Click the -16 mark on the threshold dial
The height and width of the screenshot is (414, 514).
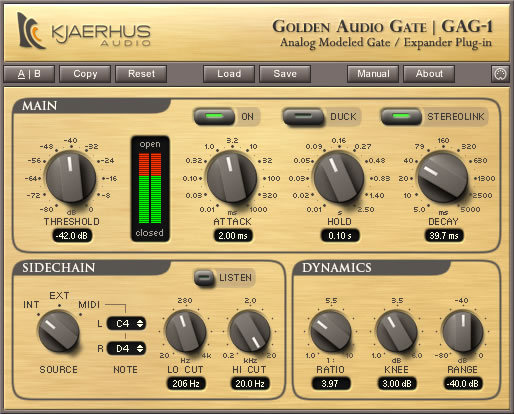click(x=112, y=178)
